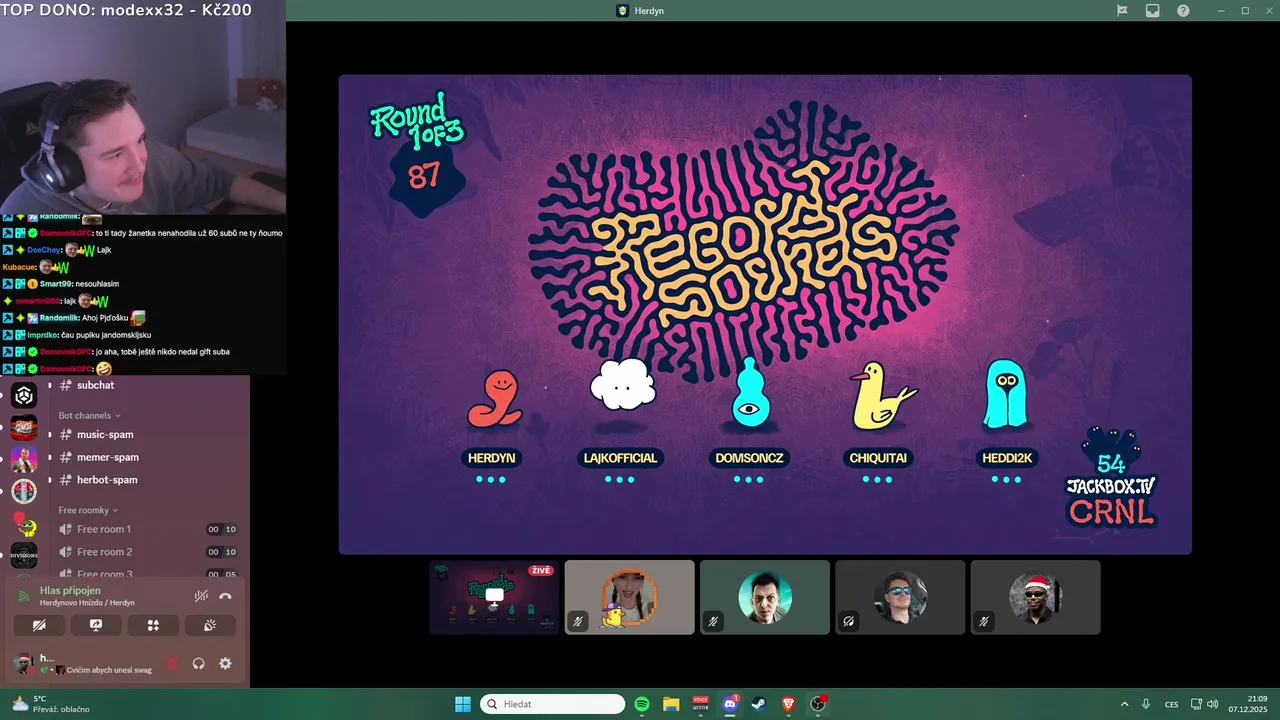Disconnect from voice with the hang-up icon
1280x720 pixels.
click(x=225, y=596)
